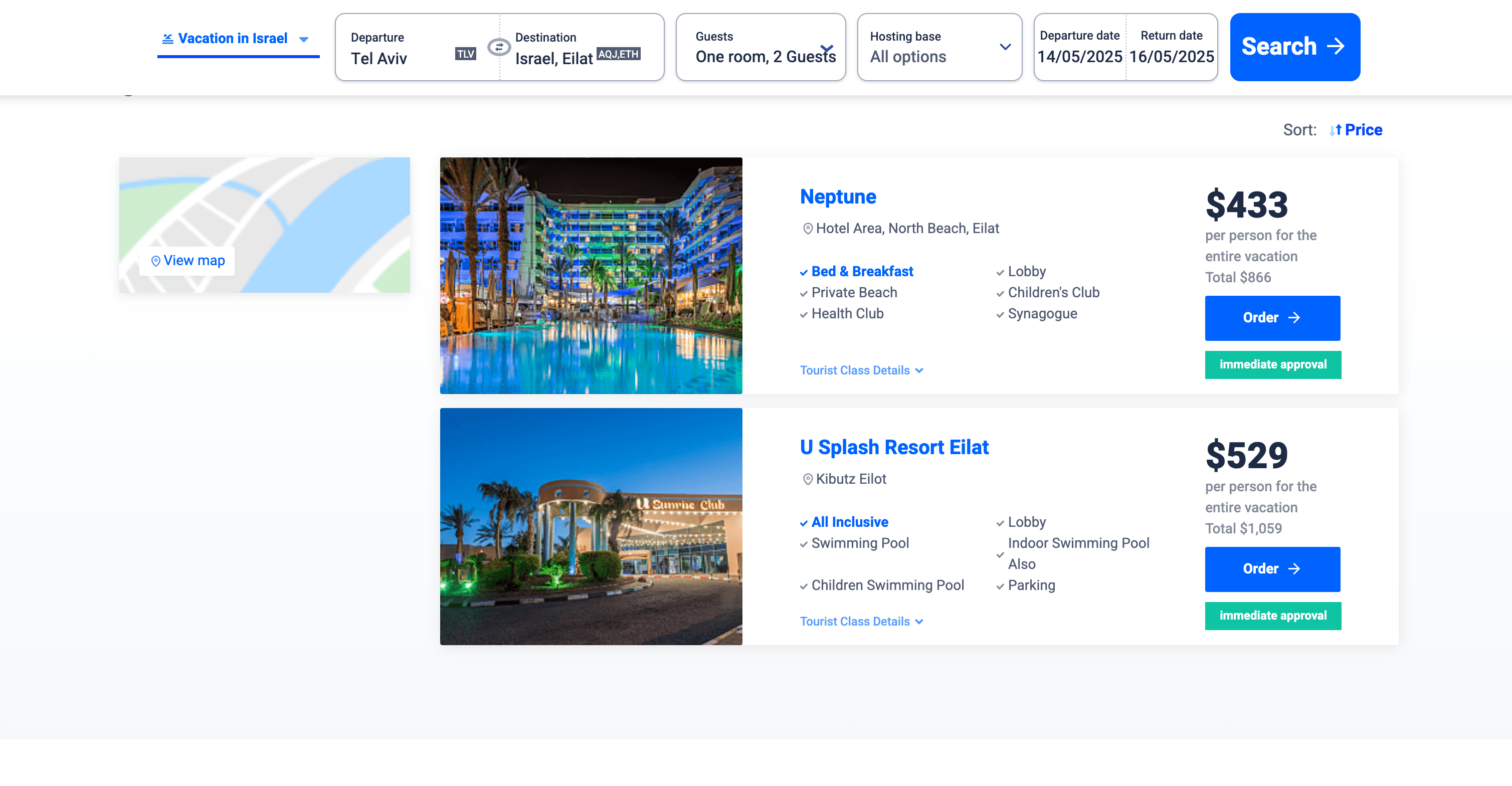Click the location pin beside Hotel Area, North Beach
1512x786 pixels.
click(x=808, y=229)
